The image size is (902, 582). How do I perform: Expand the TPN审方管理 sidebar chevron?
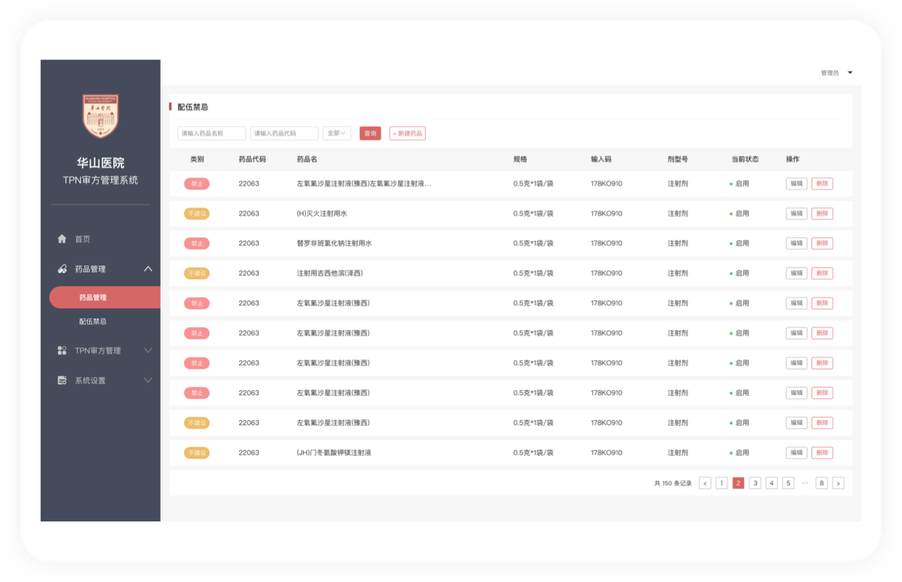tap(148, 350)
